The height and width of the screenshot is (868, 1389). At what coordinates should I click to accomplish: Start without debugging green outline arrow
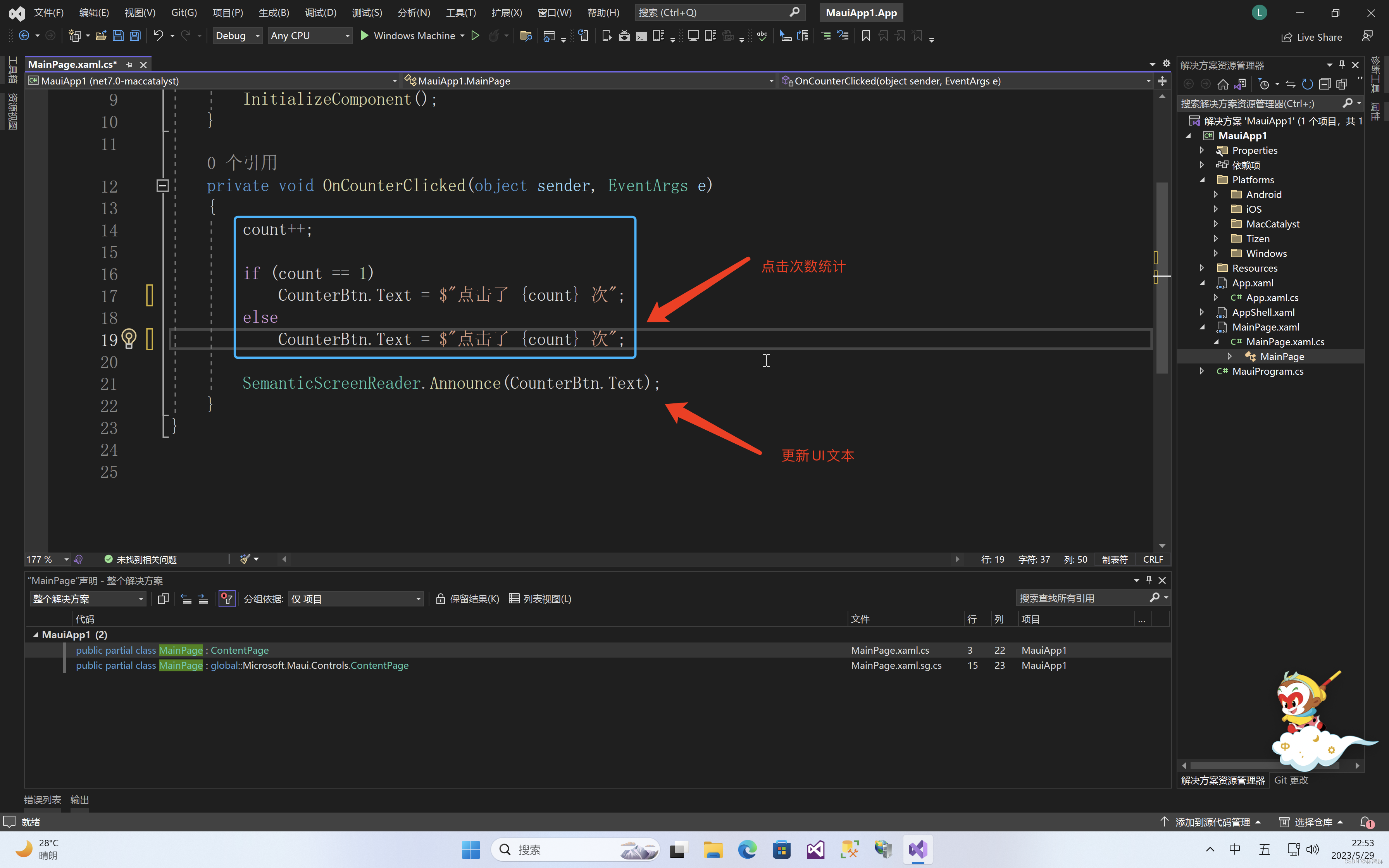(475, 36)
